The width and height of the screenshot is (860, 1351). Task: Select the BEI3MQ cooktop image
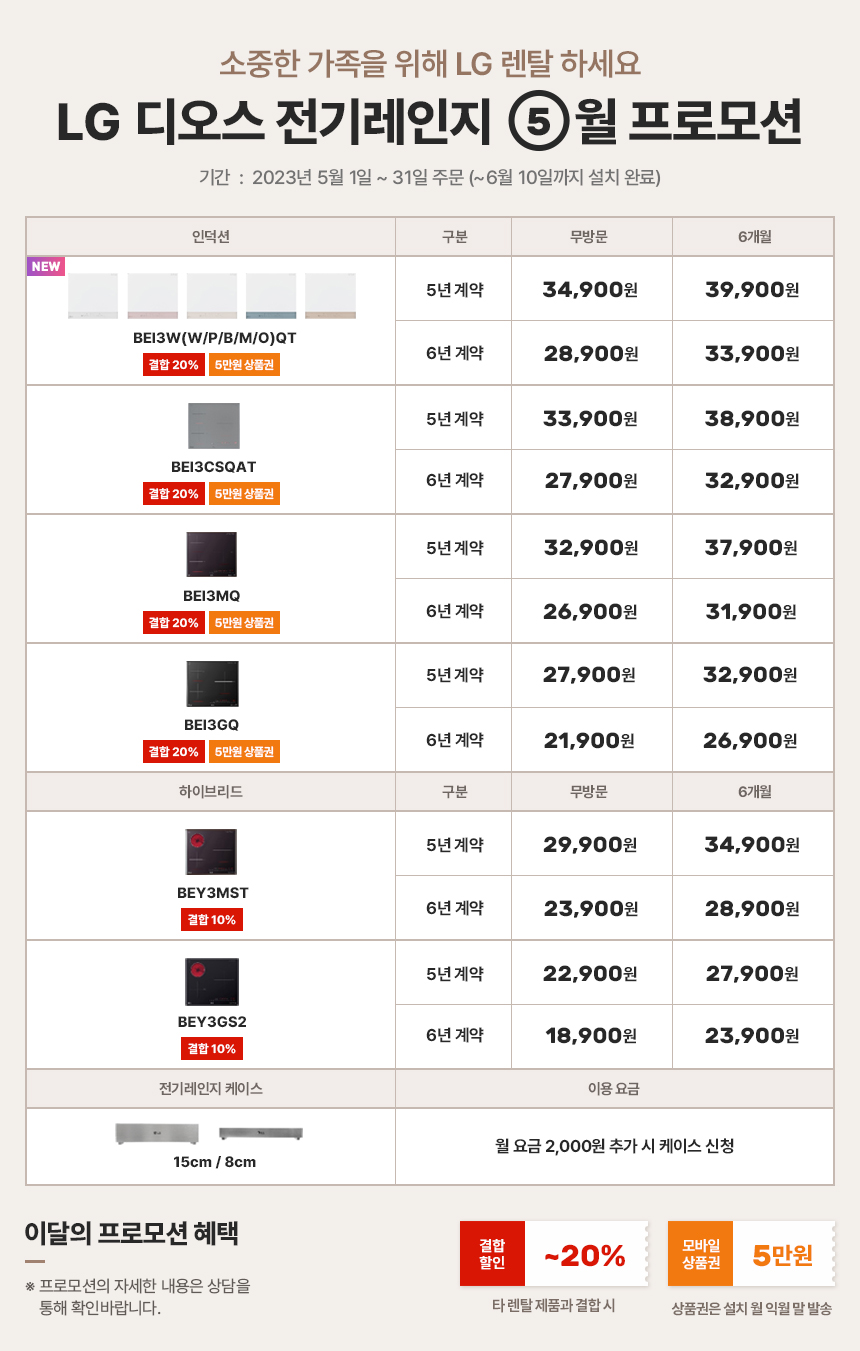pyautogui.click(x=211, y=555)
